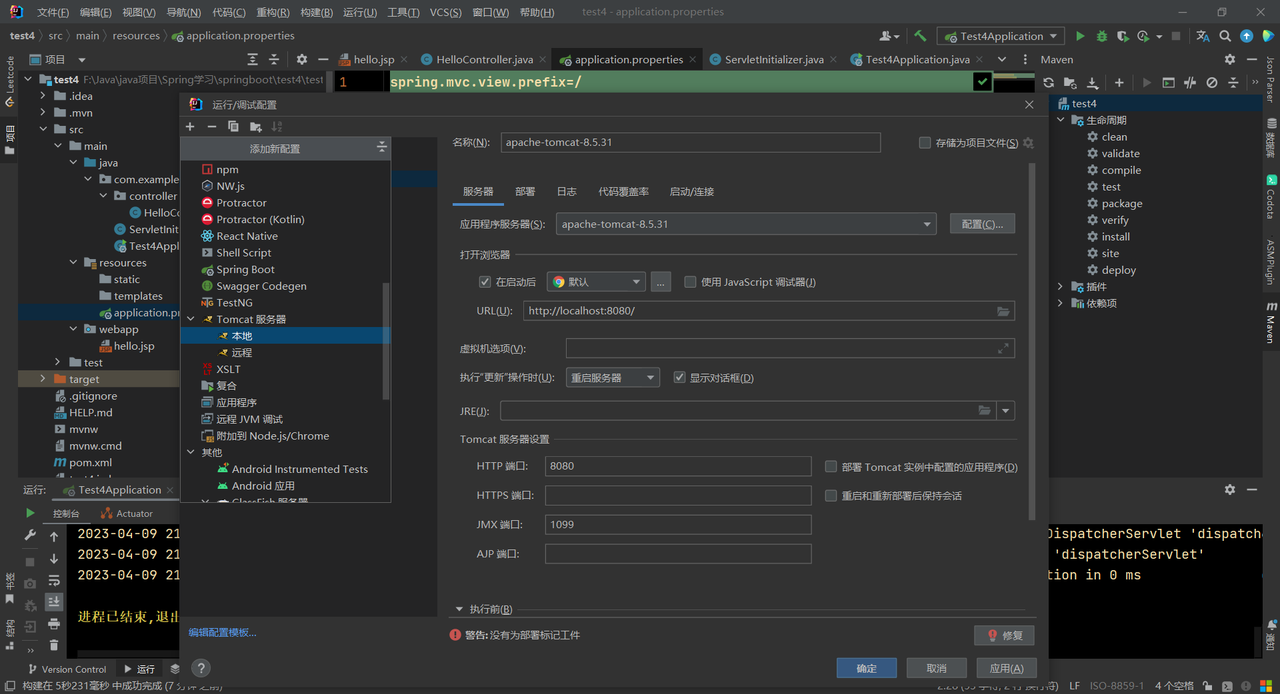Download Maven sources and documentation
The height and width of the screenshot is (694, 1280).
click(x=1093, y=83)
